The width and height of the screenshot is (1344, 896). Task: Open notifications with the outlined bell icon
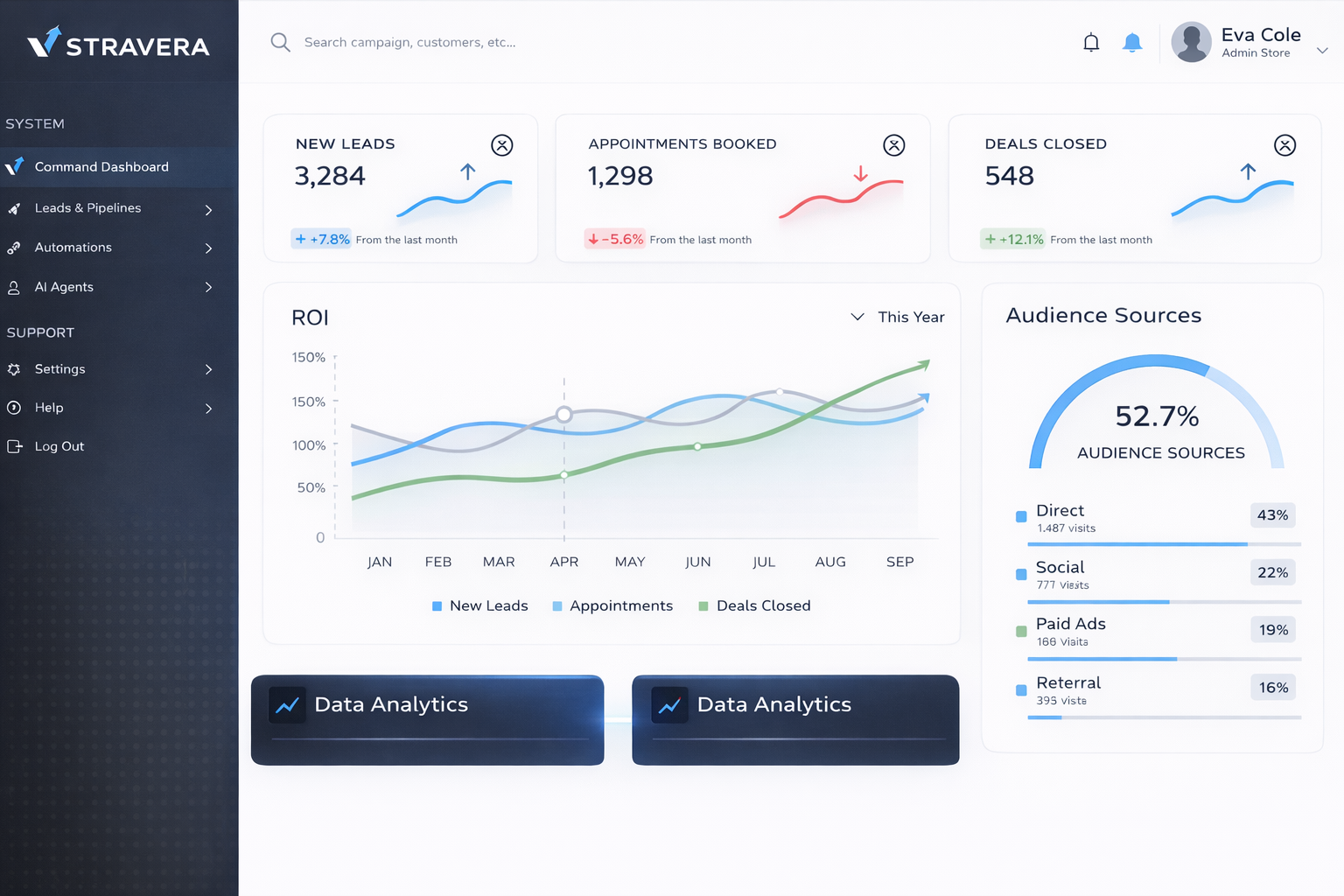tap(1091, 42)
